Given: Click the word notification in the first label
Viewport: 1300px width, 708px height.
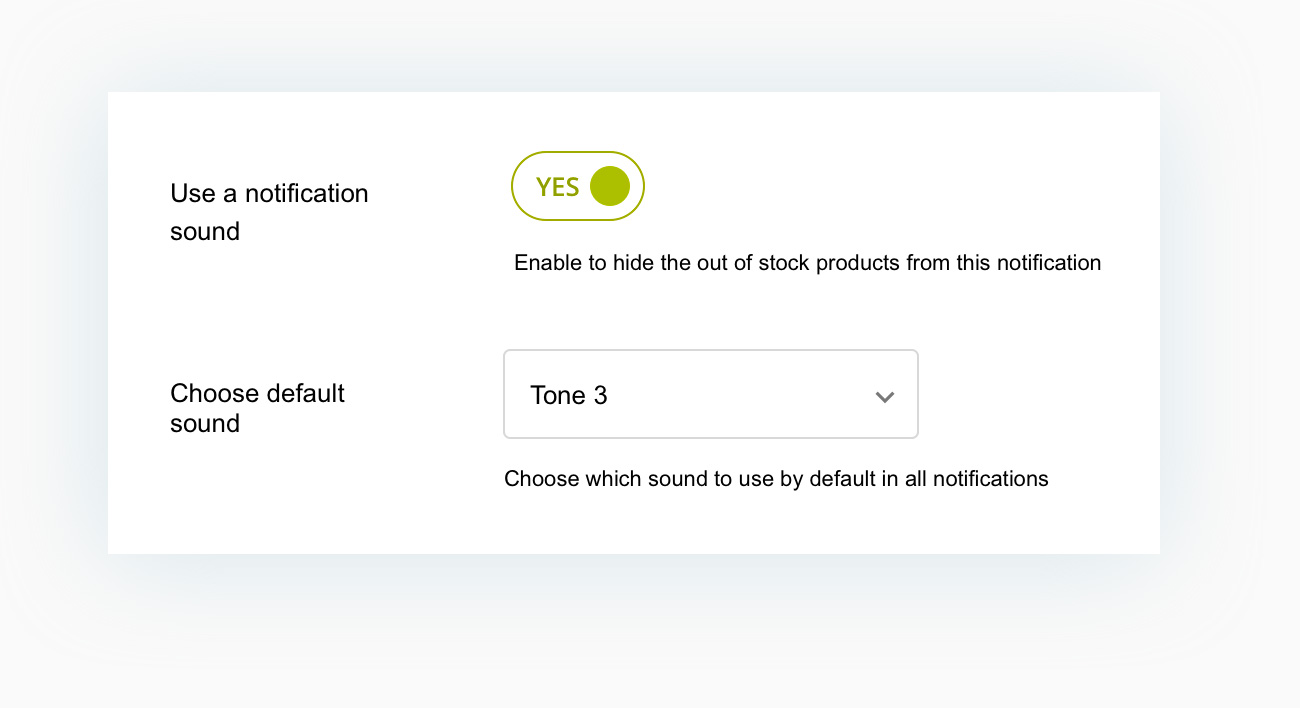Looking at the screenshot, I should tap(306, 193).
